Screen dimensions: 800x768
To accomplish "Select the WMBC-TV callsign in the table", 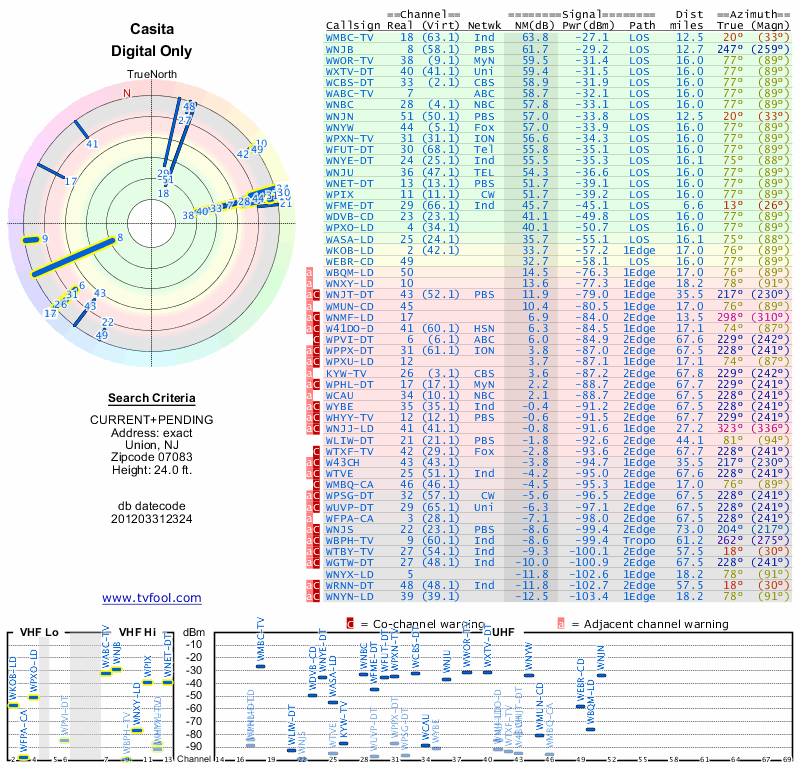I will [349, 38].
